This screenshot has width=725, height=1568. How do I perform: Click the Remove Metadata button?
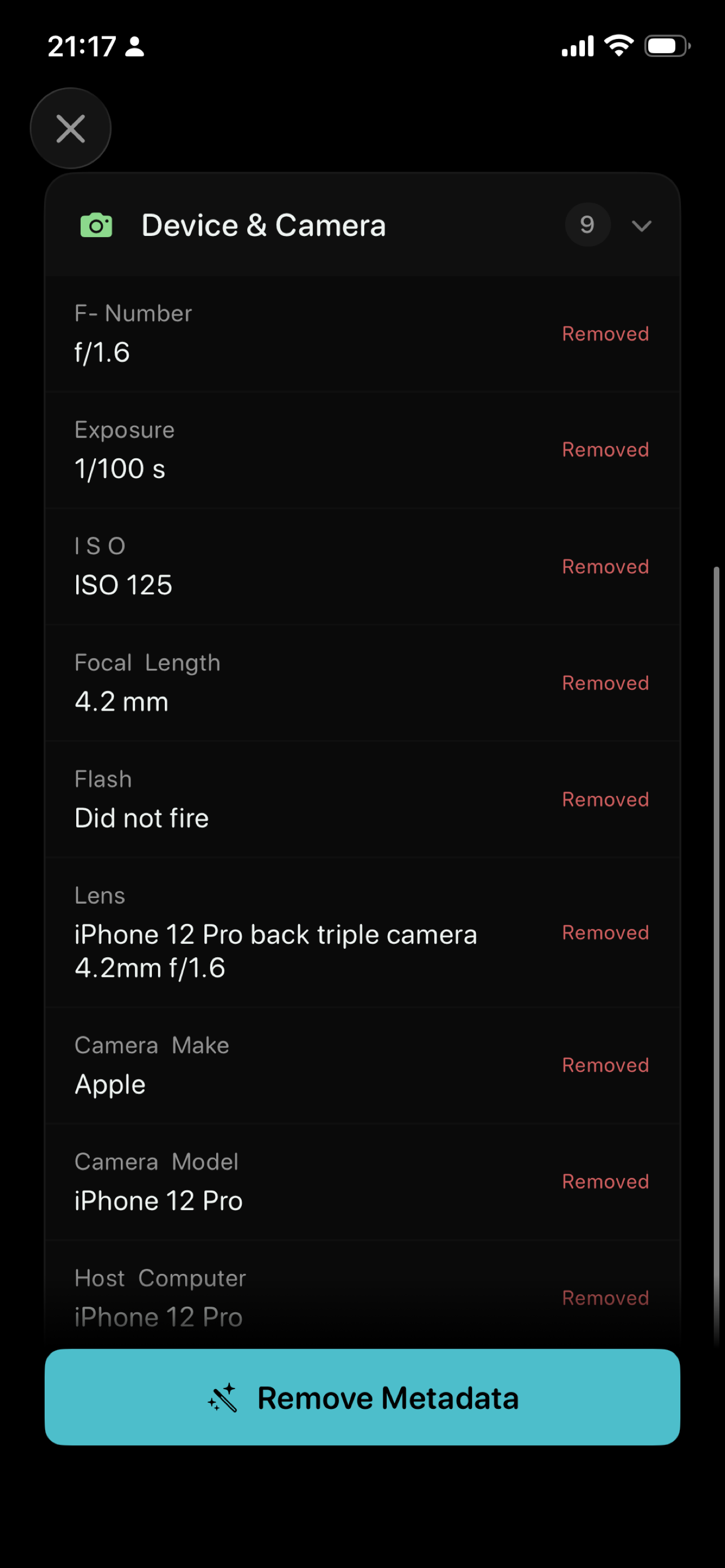pos(362,1397)
